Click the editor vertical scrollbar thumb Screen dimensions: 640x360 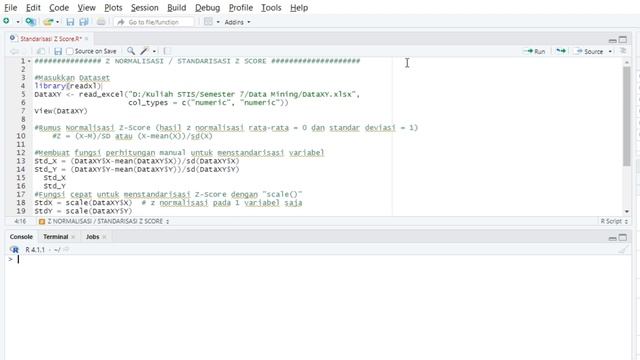pyautogui.click(x=627, y=116)
